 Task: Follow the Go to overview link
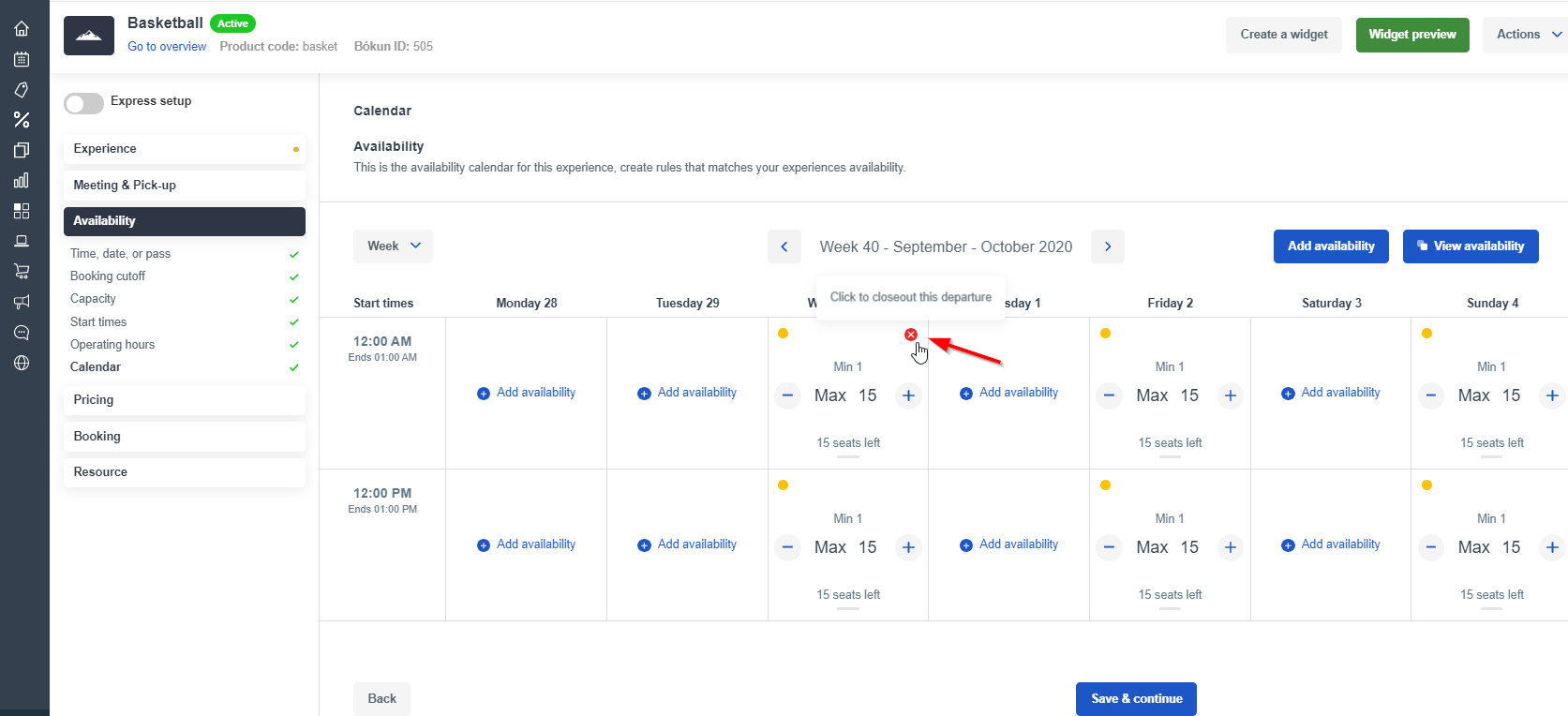pyautogui.click(x=167, y=47)
